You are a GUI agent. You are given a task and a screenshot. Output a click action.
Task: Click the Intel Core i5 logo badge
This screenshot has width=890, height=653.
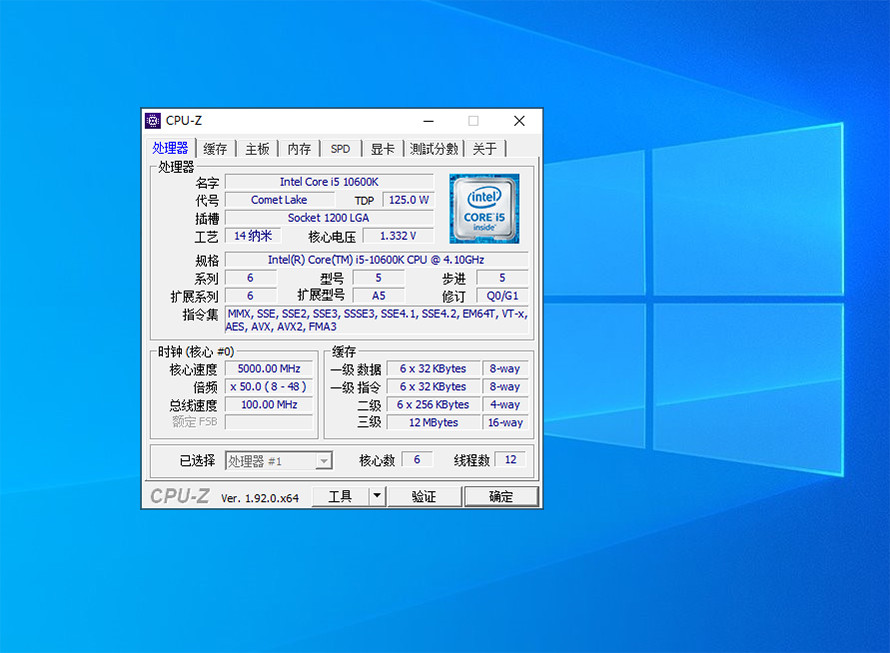(x=484, y=209)
